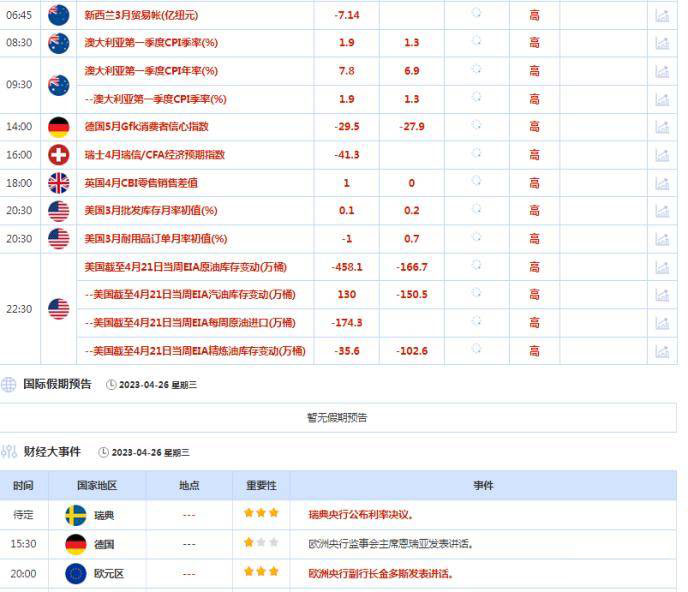This screenshot has height=592, width=688.
Task: Click US flag at 22:30
Action: (58, 309)
